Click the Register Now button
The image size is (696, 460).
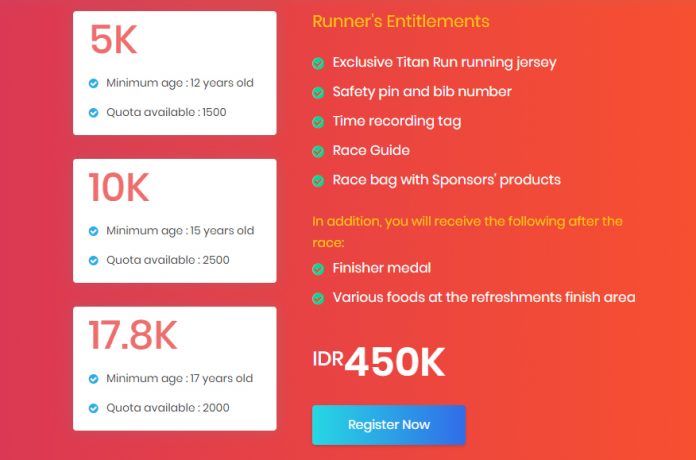click(388, 425)
